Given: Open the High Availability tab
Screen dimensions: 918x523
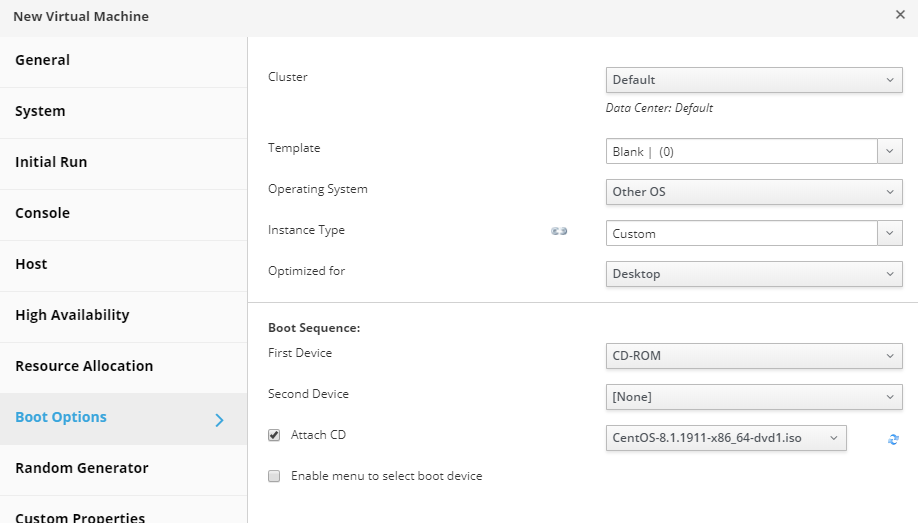Looking at the screenshot, I should 72,315.
